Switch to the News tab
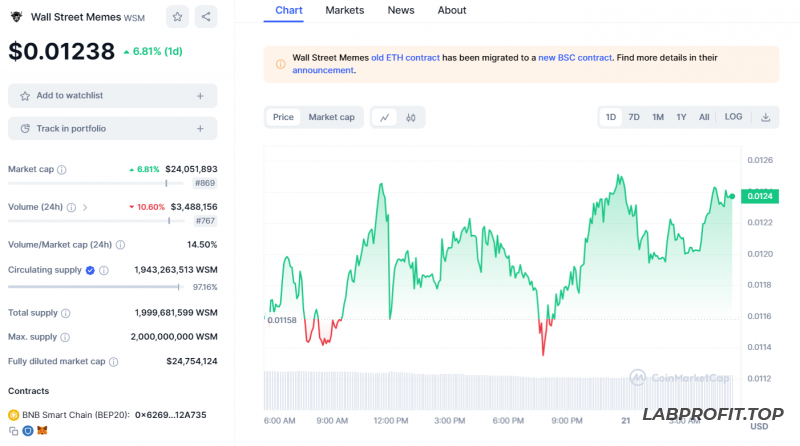The width and height of the screenshot is (800, 446). (x=401, y=10)
